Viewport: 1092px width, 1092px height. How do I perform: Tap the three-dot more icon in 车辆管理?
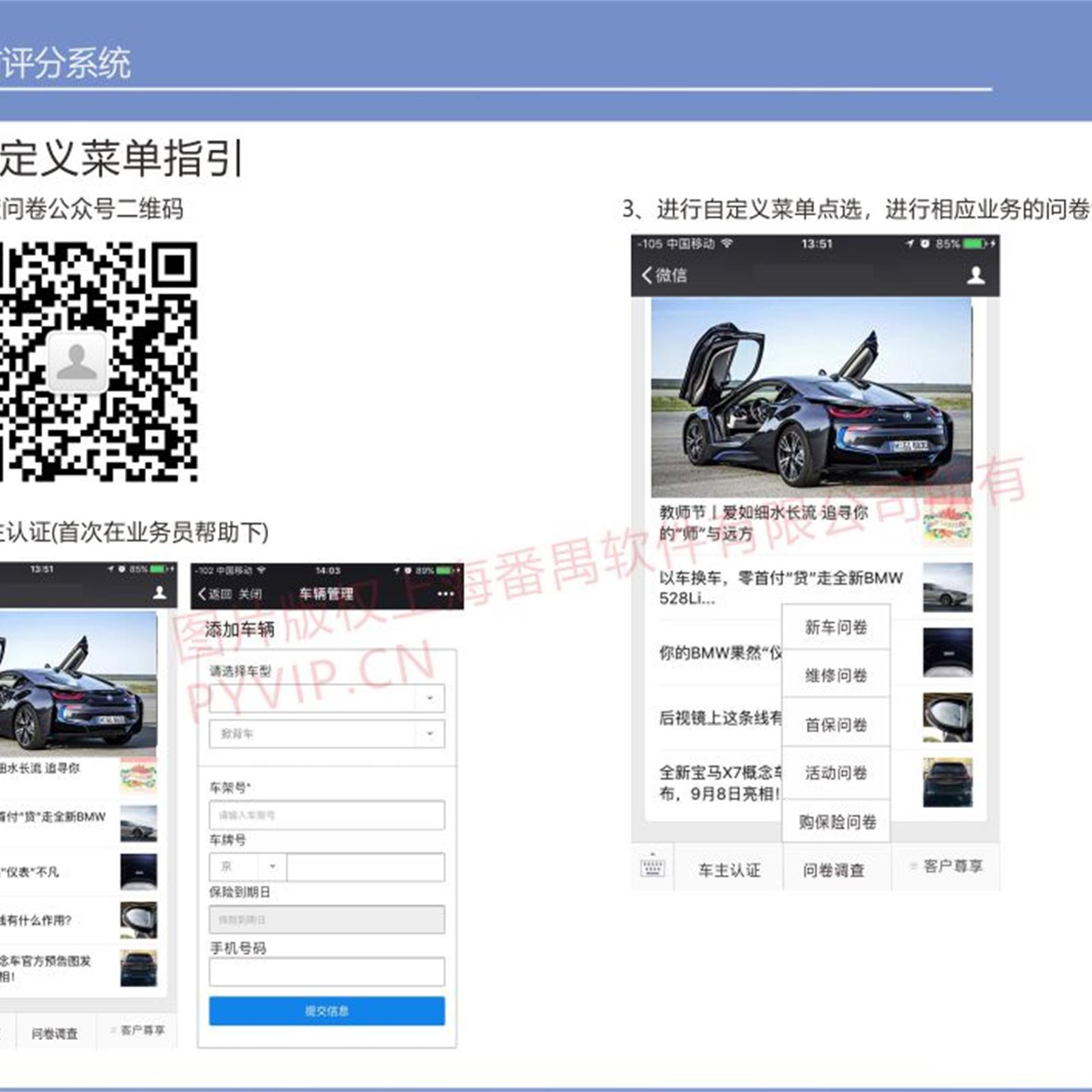(445, 594)
